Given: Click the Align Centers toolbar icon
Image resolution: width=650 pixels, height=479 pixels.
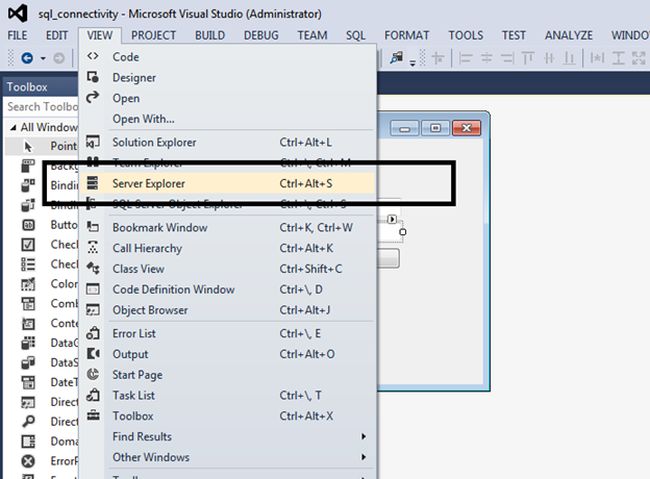Looking at the screenshot, I should click(486, 58).
